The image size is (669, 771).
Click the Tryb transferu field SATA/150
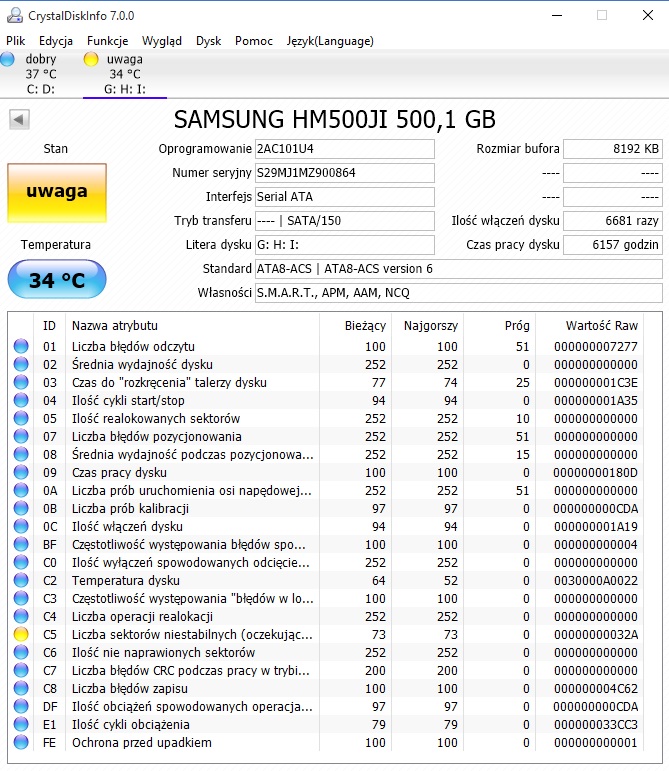coord(345,221)
